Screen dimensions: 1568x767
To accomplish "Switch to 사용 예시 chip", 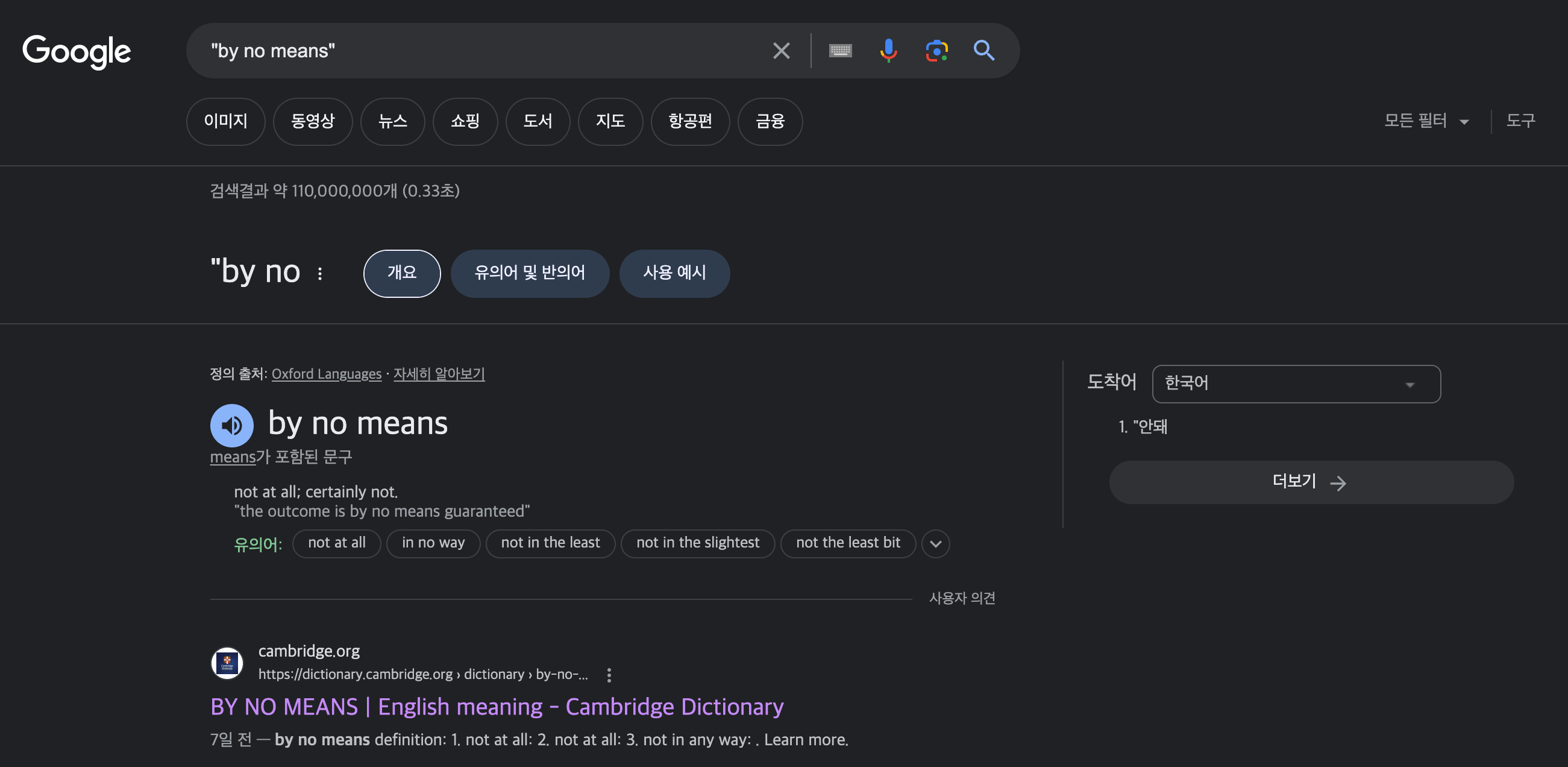I will click(674, 273).
